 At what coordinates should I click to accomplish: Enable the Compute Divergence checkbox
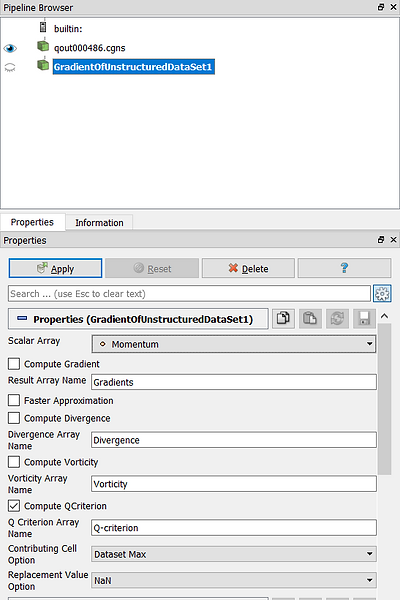click(14, 418)
